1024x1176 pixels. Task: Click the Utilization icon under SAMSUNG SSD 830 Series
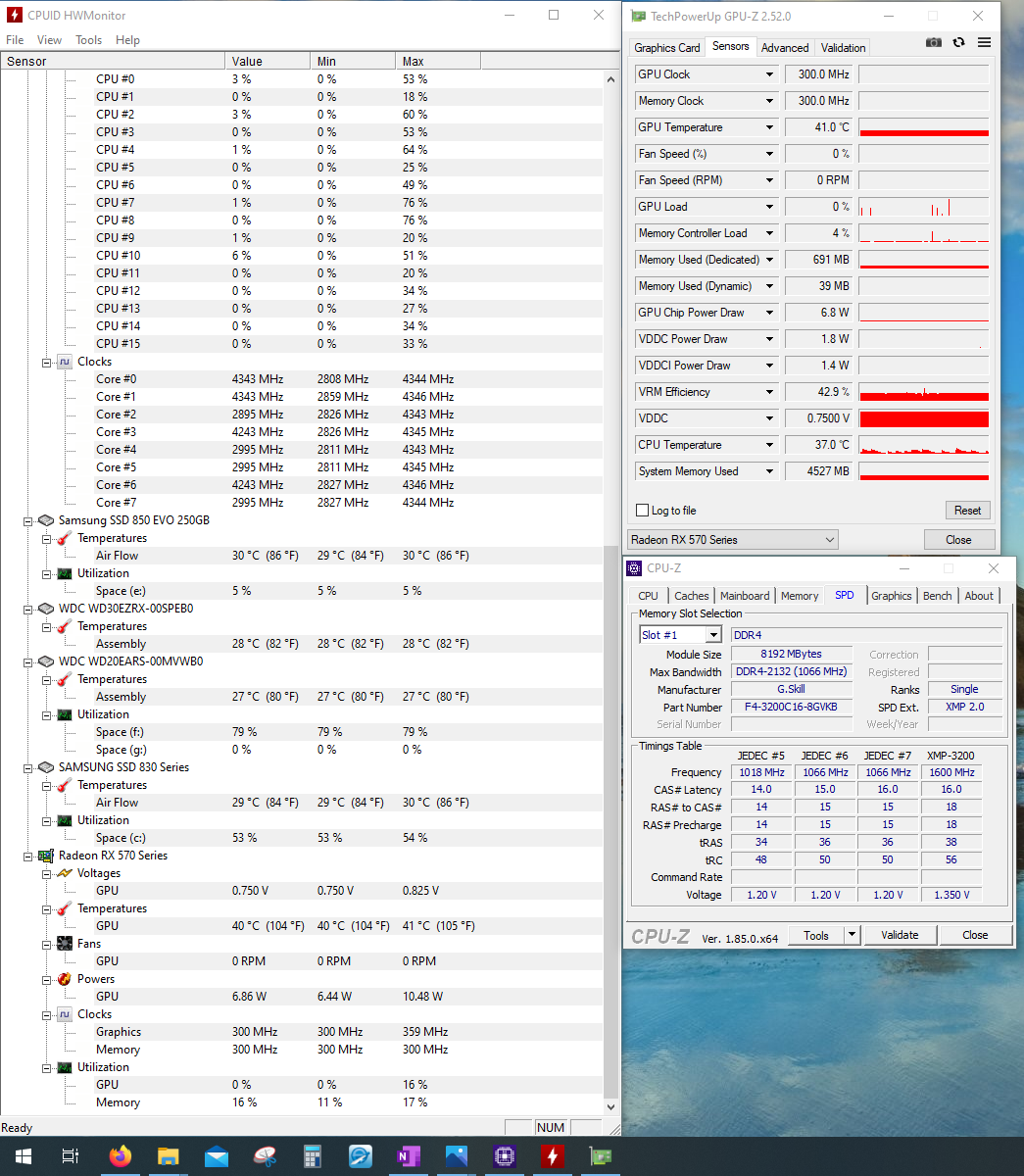coord(64,820)
